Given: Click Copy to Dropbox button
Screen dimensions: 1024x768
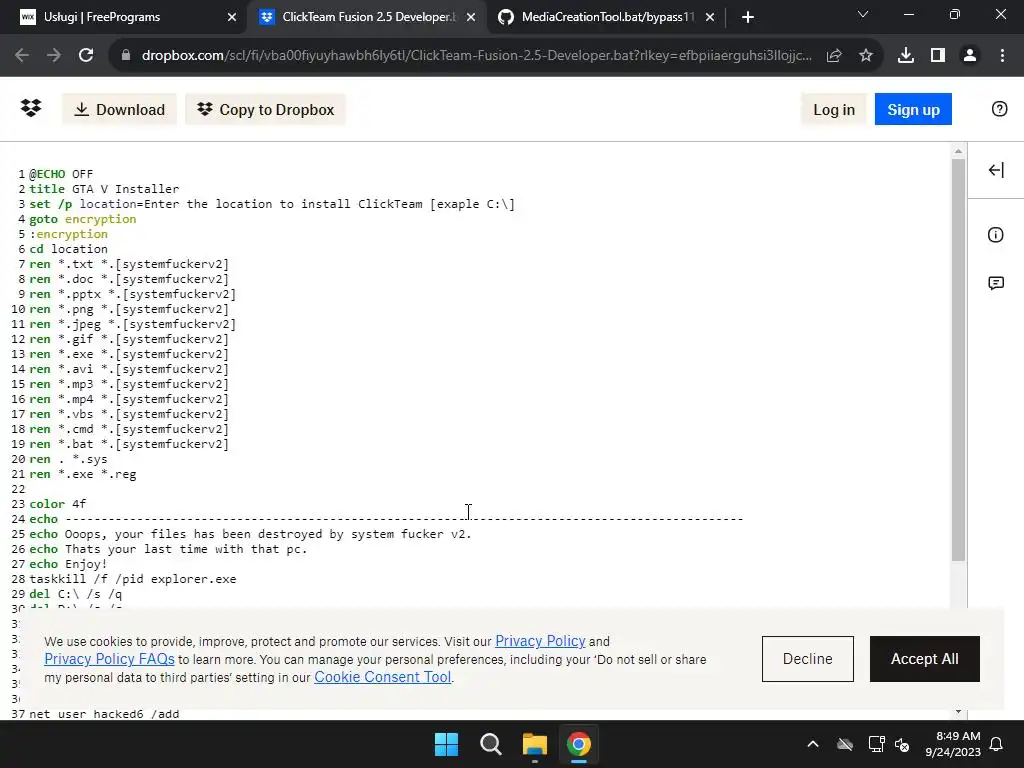Looking at the screenshot, I should coord(265,109).
